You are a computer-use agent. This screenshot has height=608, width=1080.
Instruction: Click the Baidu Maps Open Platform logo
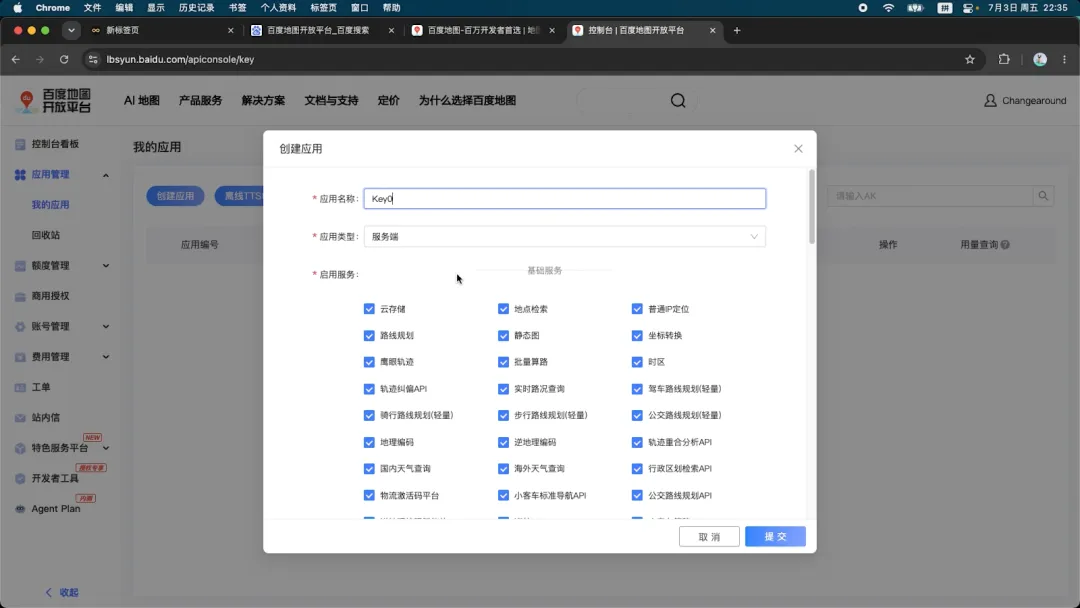(x=54, y=101)
